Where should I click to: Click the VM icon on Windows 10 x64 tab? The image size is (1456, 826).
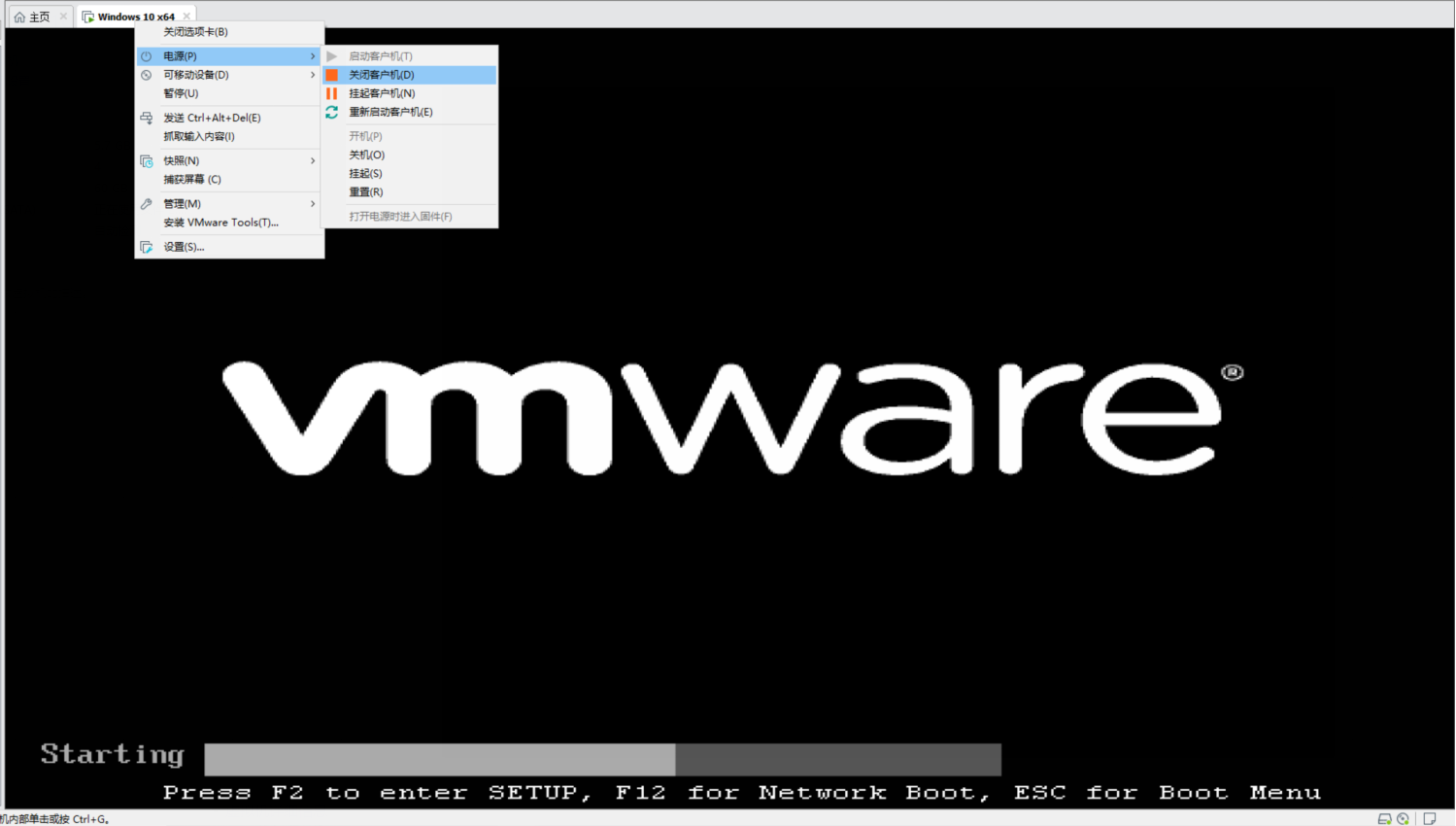point(88,17)
